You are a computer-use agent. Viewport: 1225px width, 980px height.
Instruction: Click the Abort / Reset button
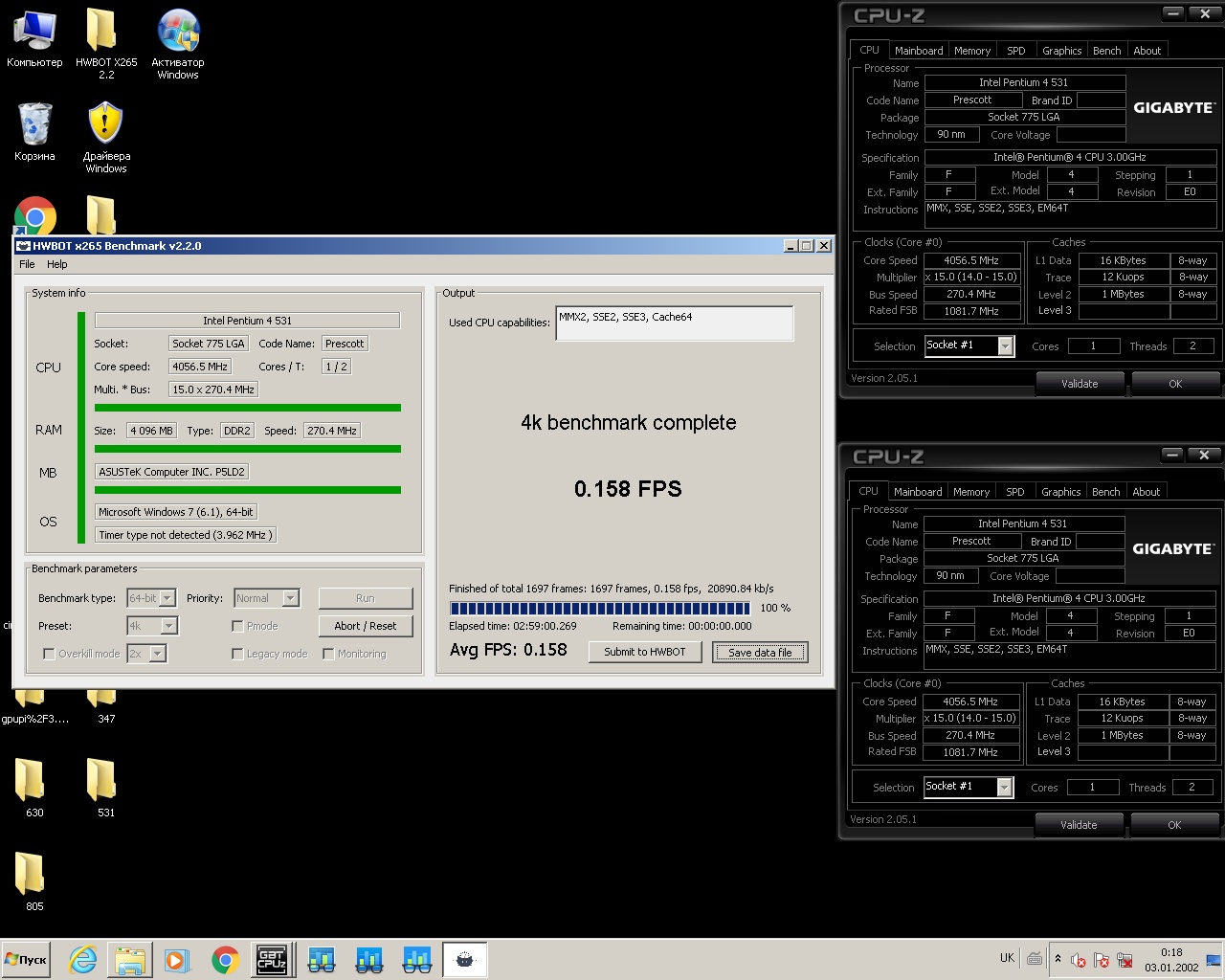366,626
